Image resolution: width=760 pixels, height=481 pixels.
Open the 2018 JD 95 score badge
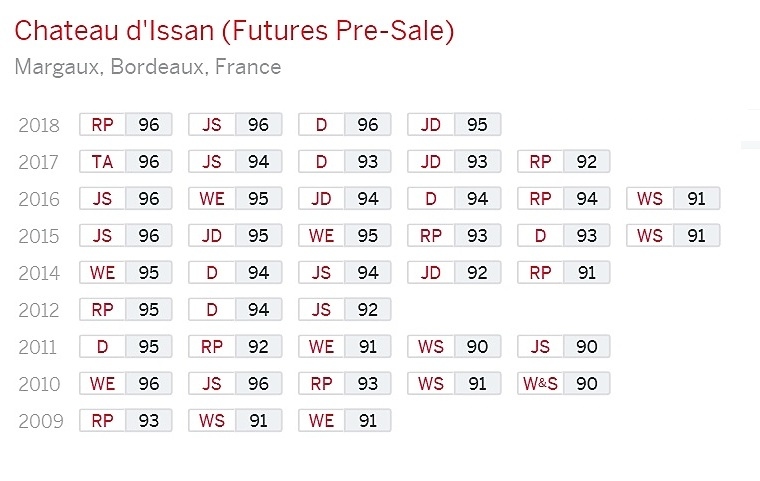(454, 125)
